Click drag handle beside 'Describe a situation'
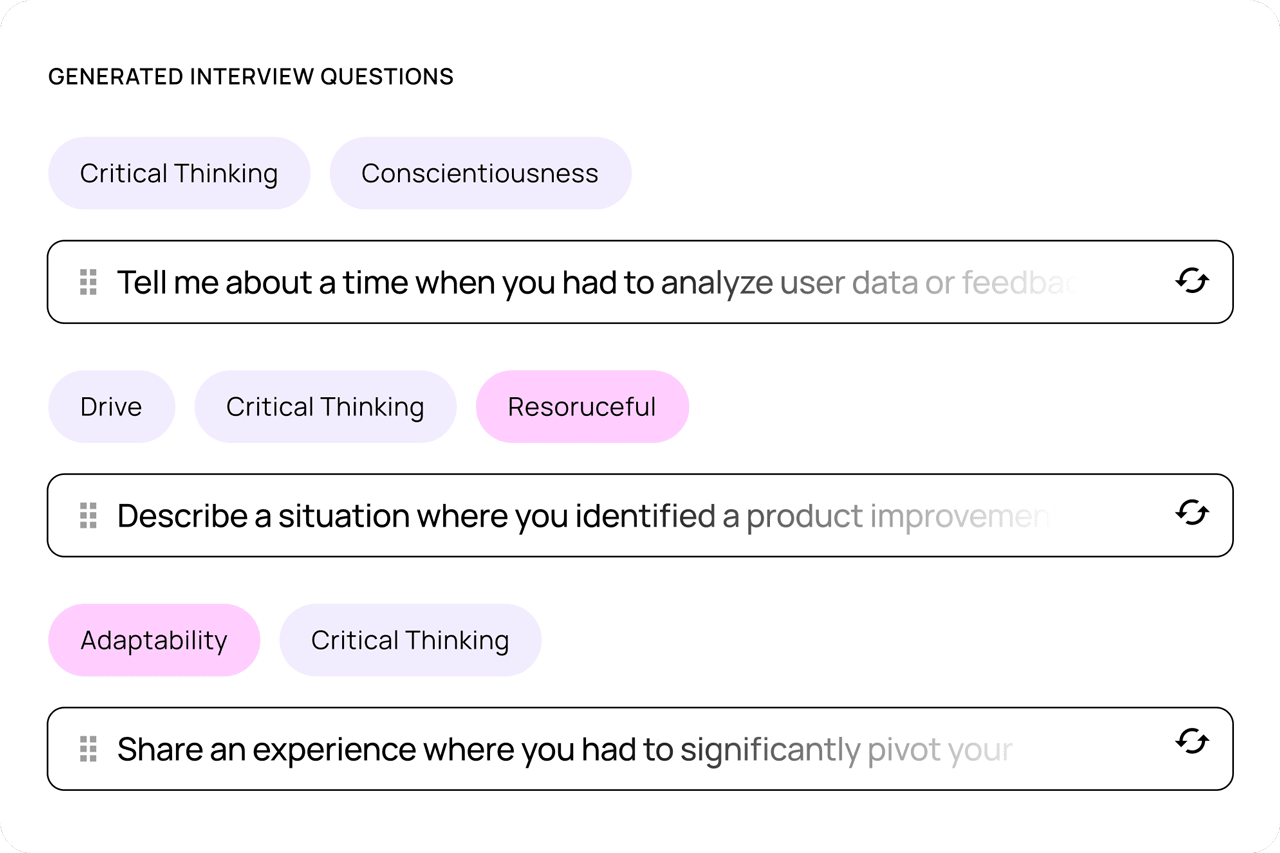The width and height of the screenshot is (1280, 853). tap(88, 516)
